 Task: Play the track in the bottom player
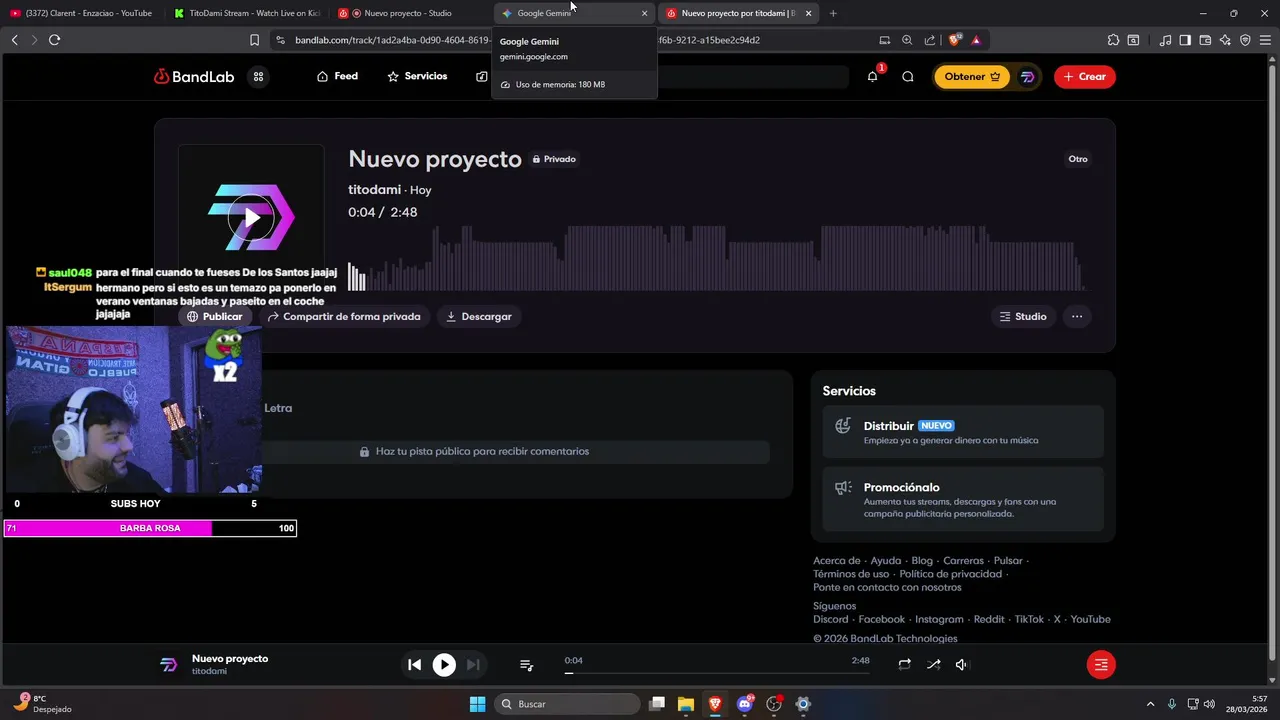tap(444, 664)
